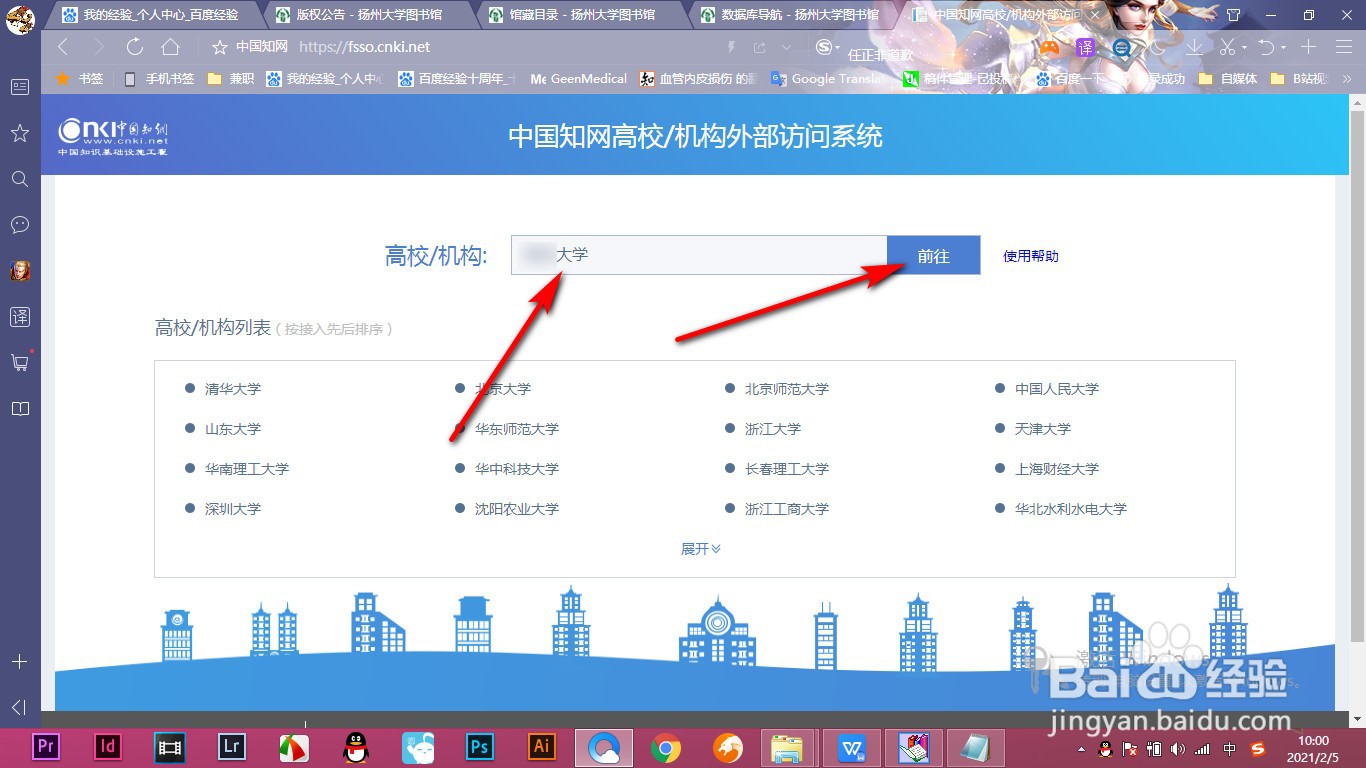Click the purple translate extension icon

click(1086, 47)
